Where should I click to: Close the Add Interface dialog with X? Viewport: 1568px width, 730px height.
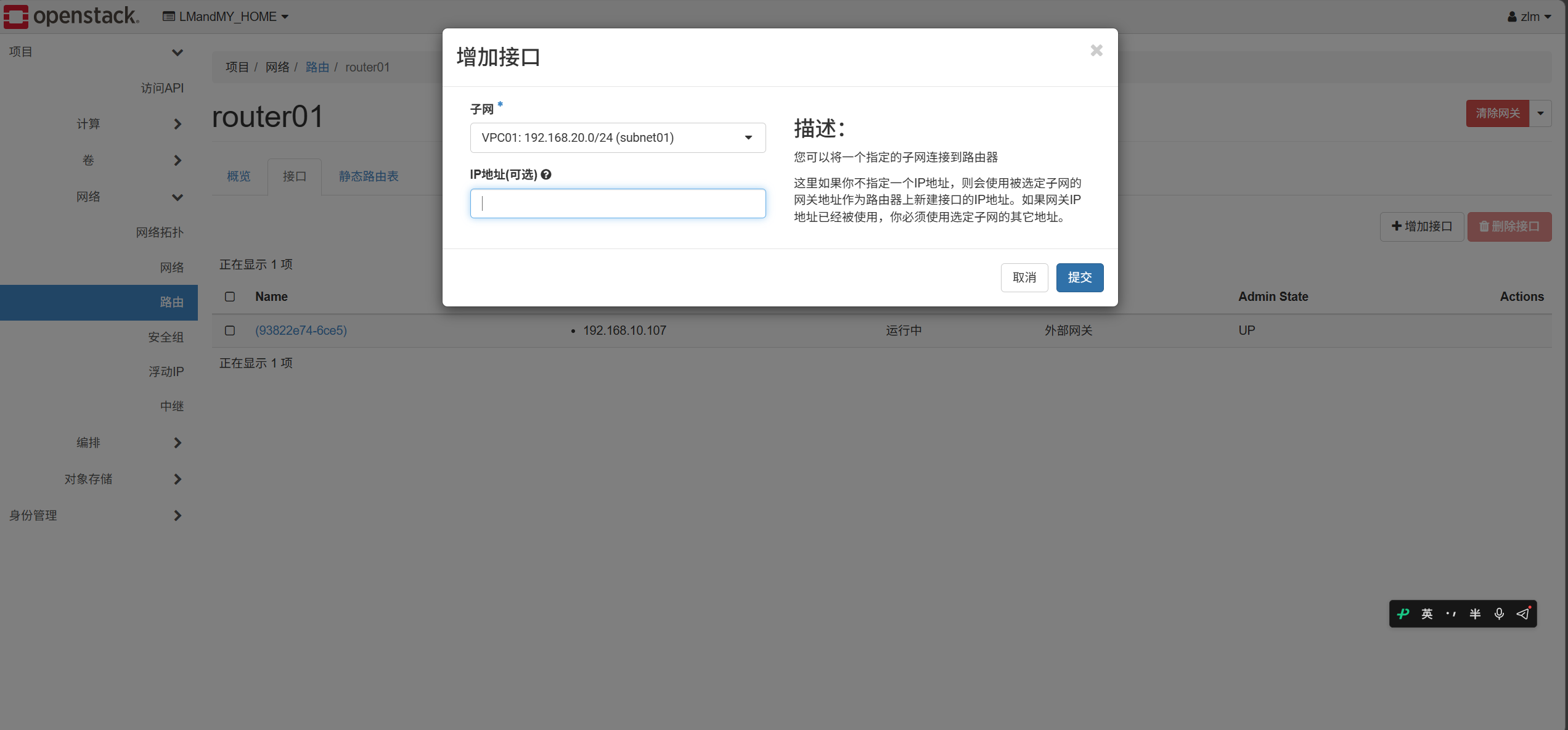click(x=1096, y=51)
